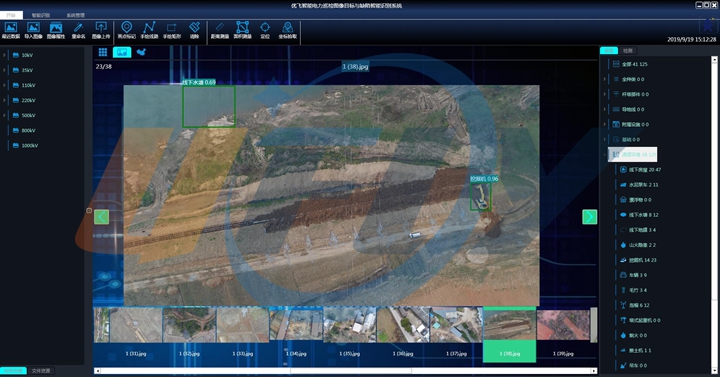Click the thumbnail strip horizontal scrollbar
Screen dimensions: 720x377
[345, 371]
